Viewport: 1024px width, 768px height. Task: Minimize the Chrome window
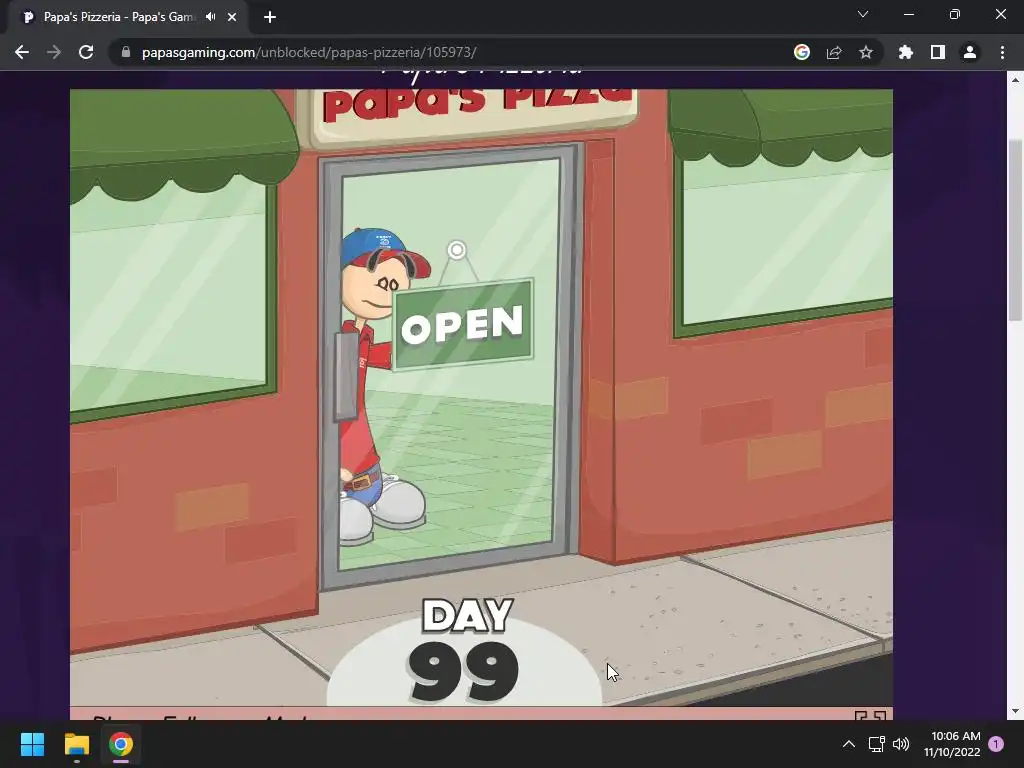(908, 14)
